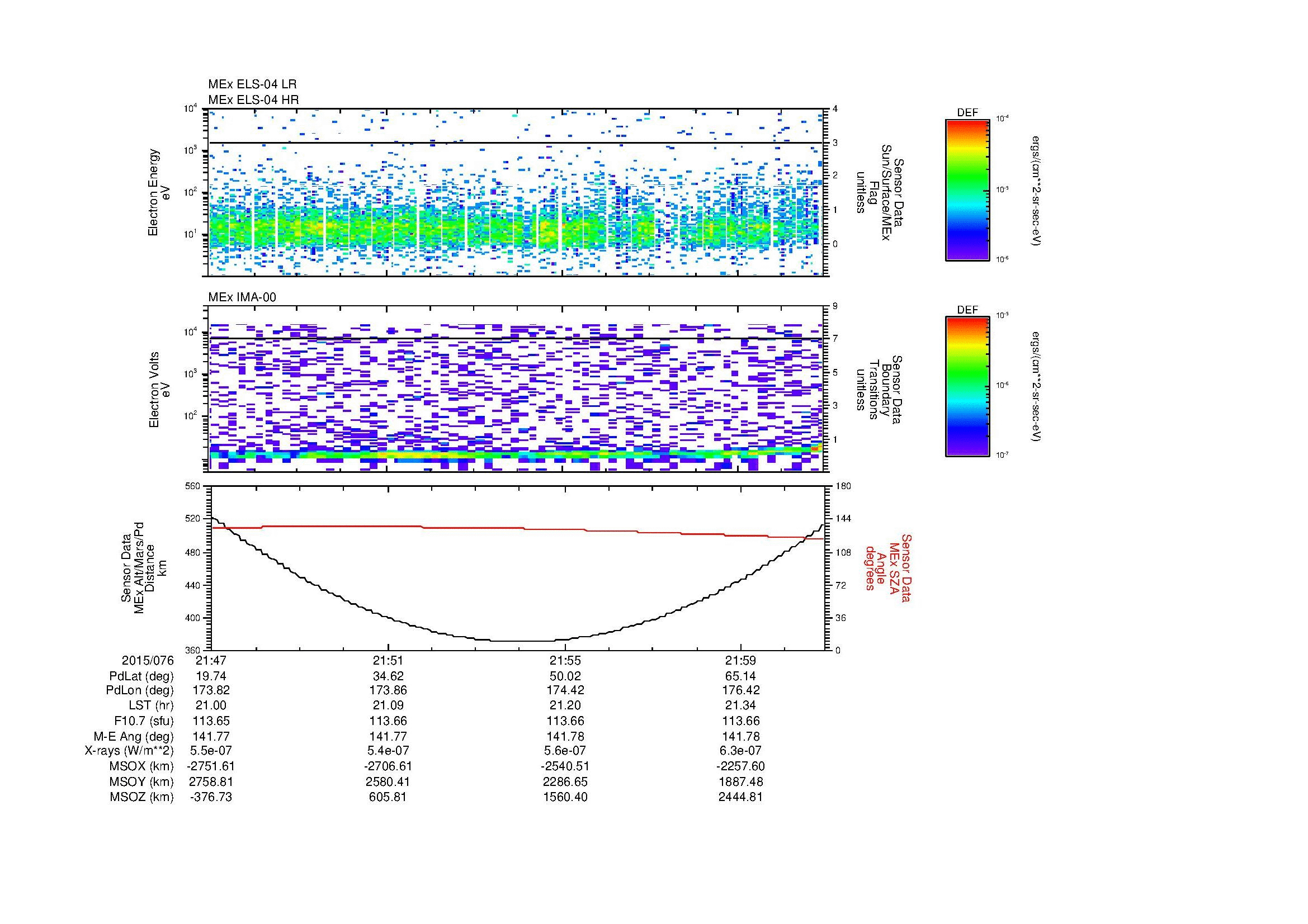Image resolution: width=1308 pixels, height=924 pixels.
Task: Click the 'PdLat (deg)' row label
Action: 141,676
